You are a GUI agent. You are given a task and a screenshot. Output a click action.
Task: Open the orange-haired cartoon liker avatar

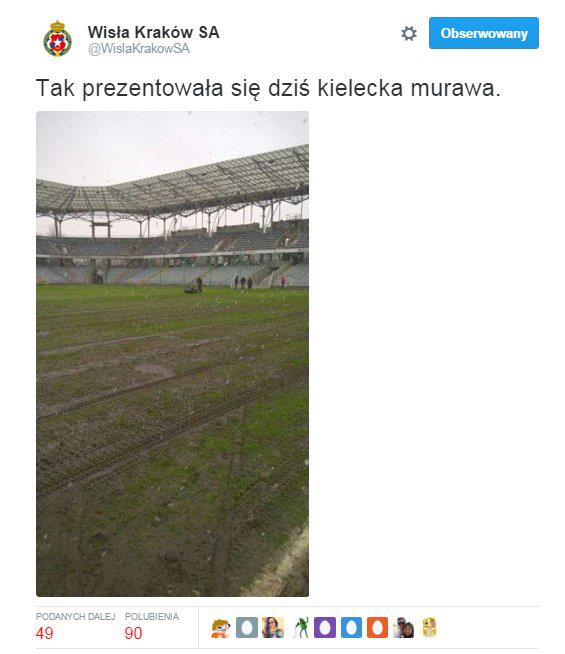click(221, 628)
